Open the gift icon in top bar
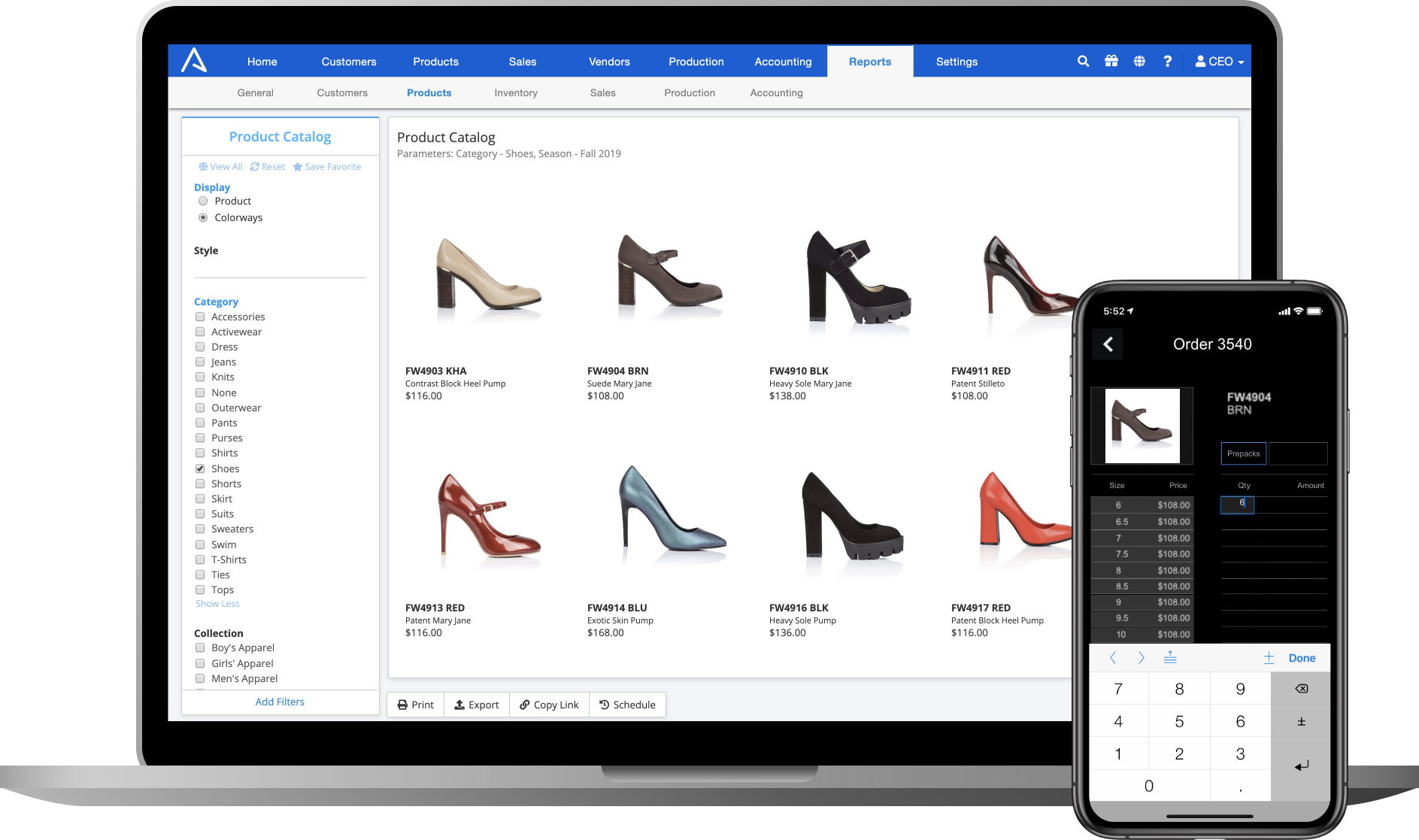The height and width of the screenshot is (840, 1419). click(1111, 62)
